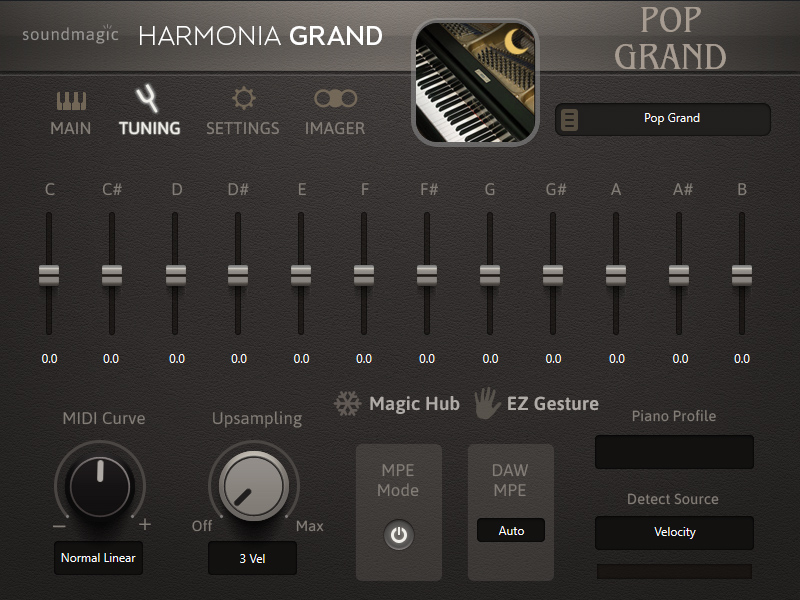The width and height of the screenshot is (800, 600).
Task: Click the MIDI Curve minus sign
Action: coord(59,526)
